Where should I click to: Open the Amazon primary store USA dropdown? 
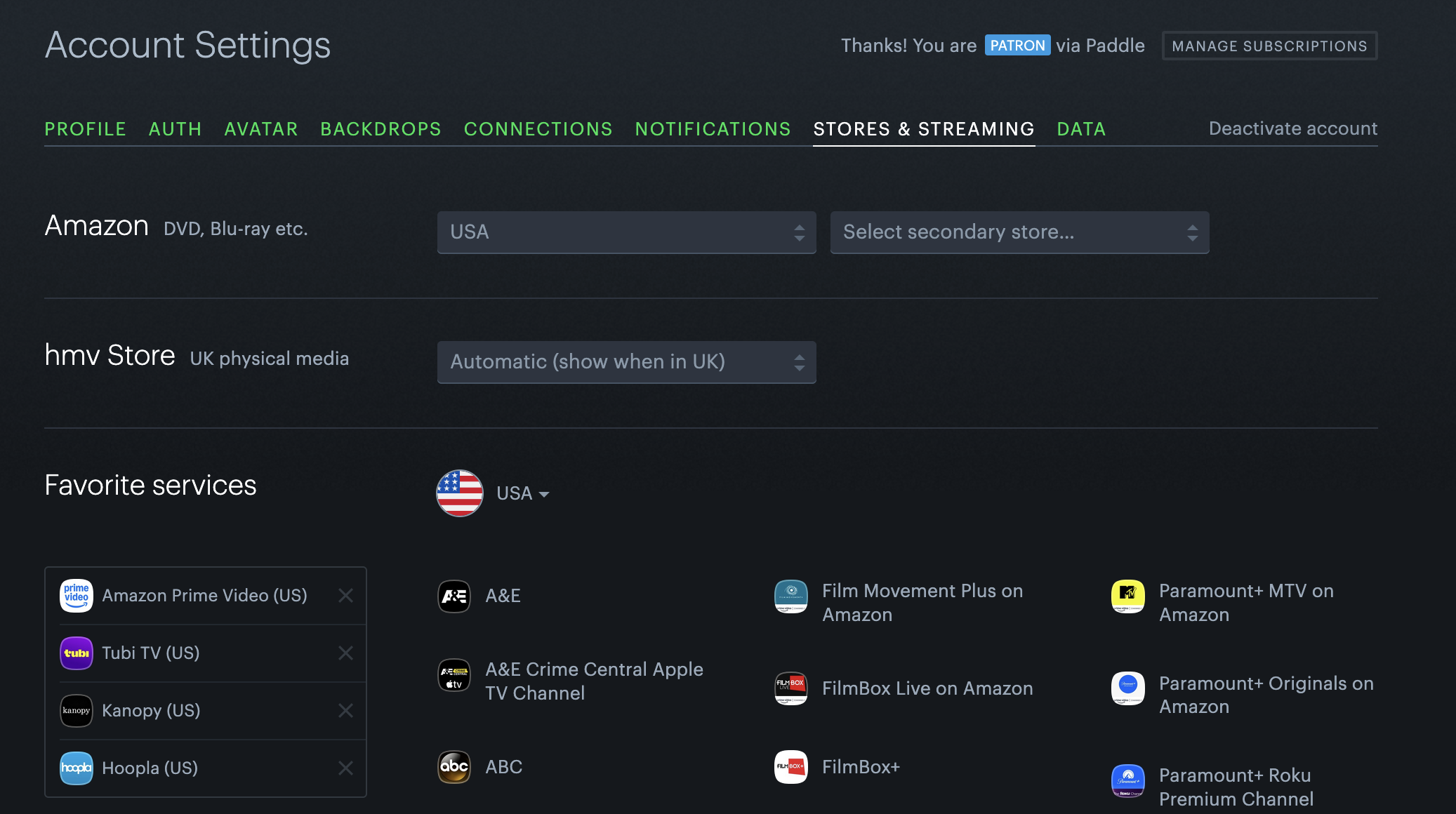626,232
